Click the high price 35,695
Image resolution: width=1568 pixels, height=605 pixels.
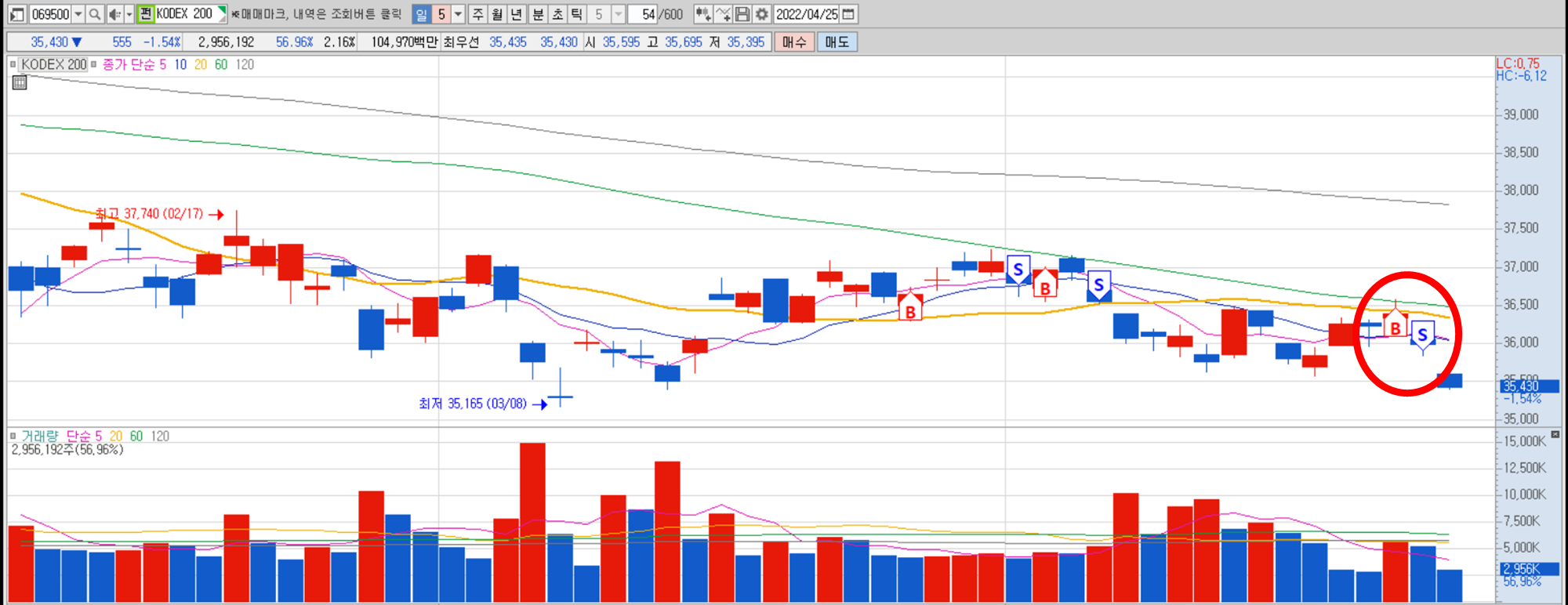(x=684, y=42)
